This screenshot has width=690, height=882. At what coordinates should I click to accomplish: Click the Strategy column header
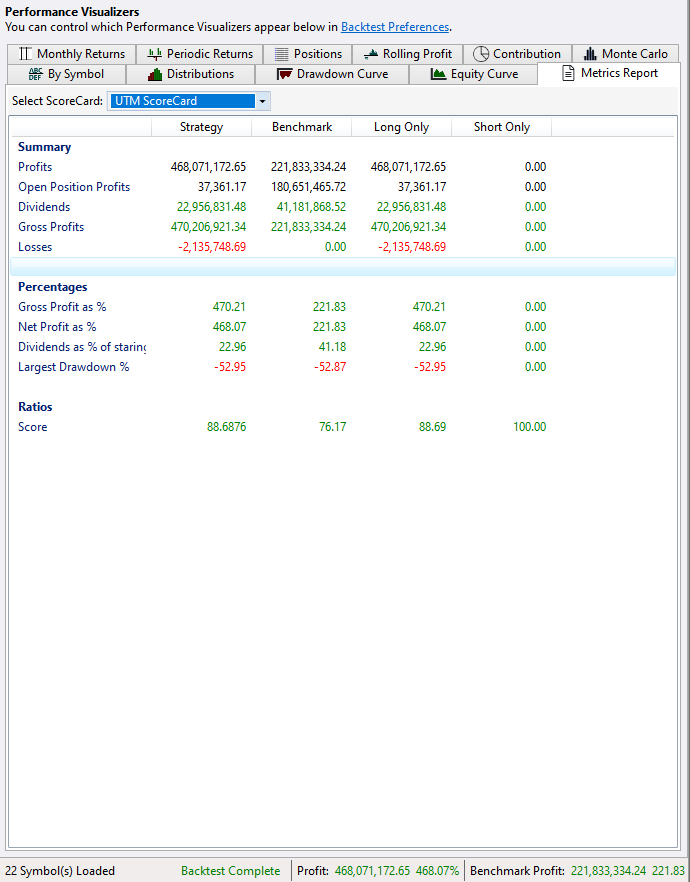coord(201,127)
